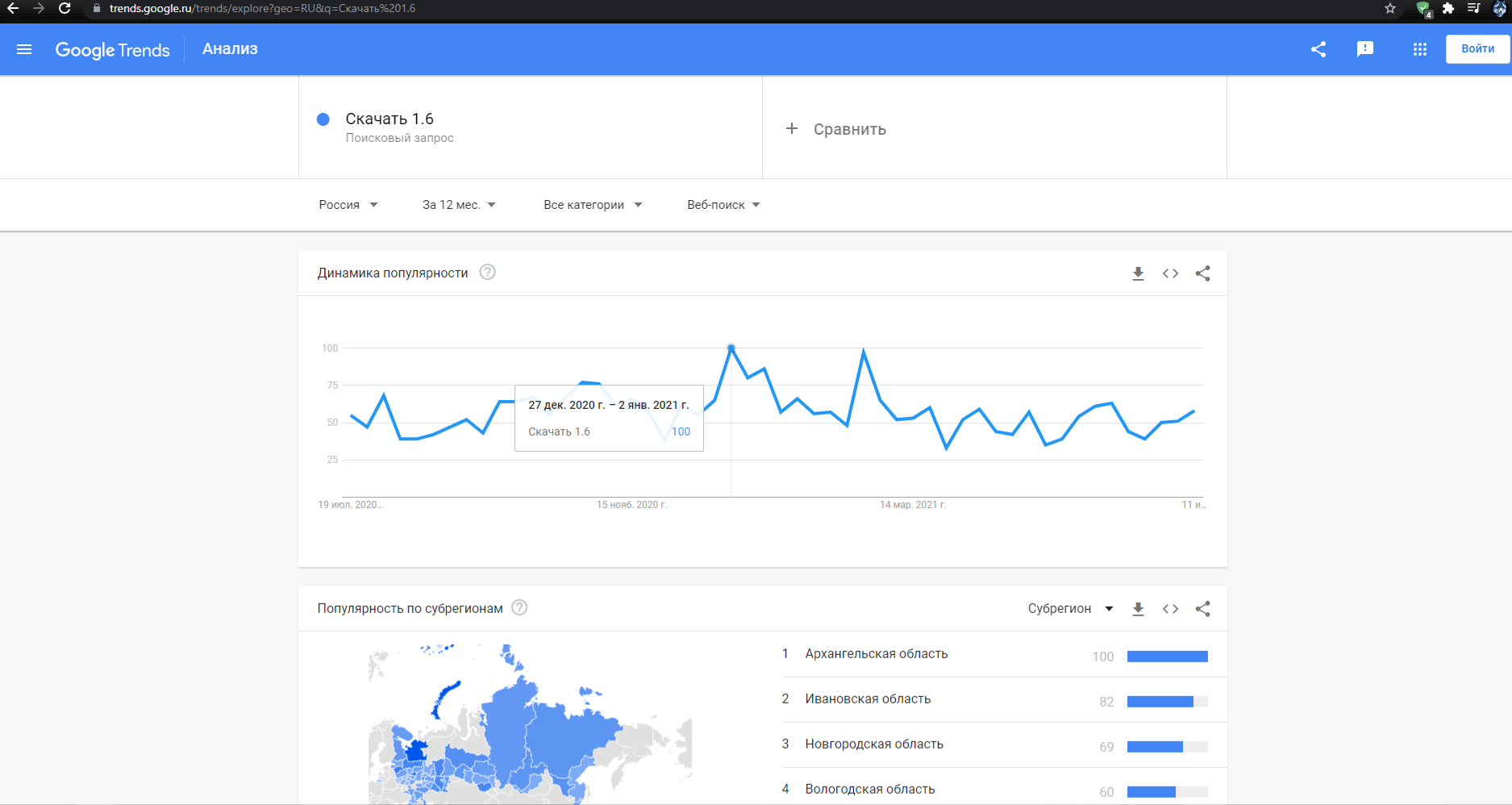Click the green shield extension icon
Image resolution: width=1512 pixels, height=805 pixels.
[x=1423, y=9]
